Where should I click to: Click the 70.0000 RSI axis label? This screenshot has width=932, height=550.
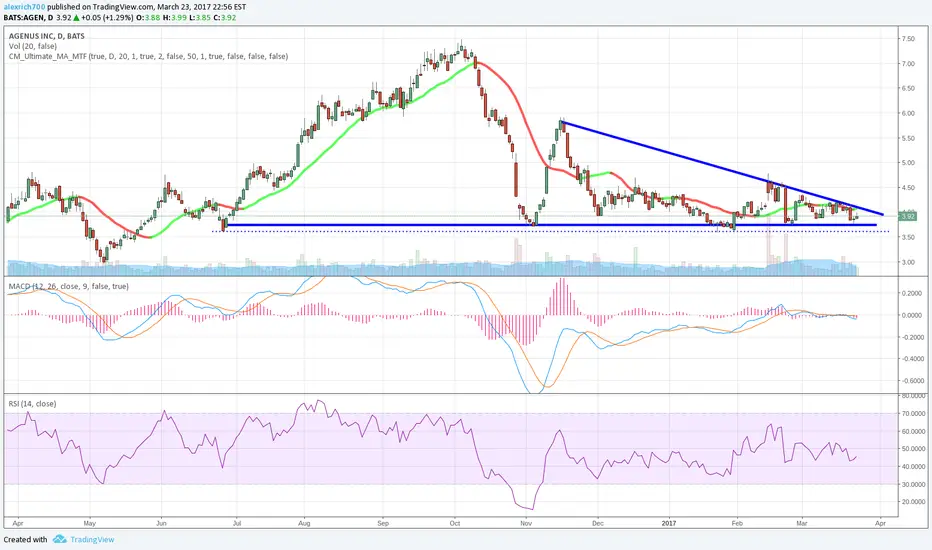point(913,413)
